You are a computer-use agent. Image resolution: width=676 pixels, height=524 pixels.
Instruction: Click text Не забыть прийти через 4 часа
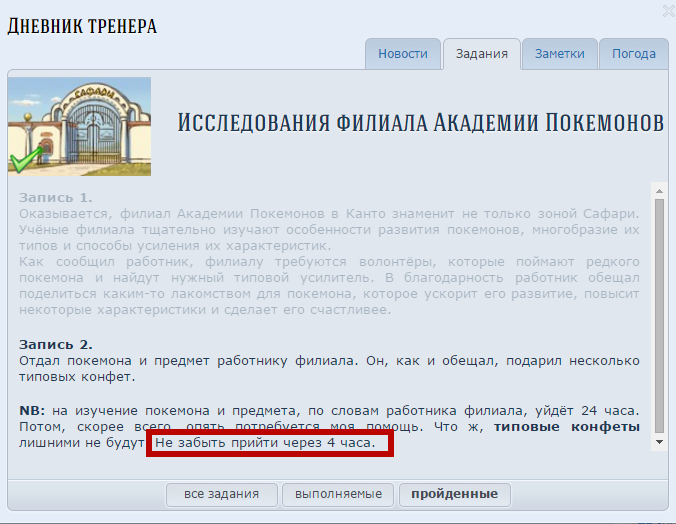click(265, 443)
